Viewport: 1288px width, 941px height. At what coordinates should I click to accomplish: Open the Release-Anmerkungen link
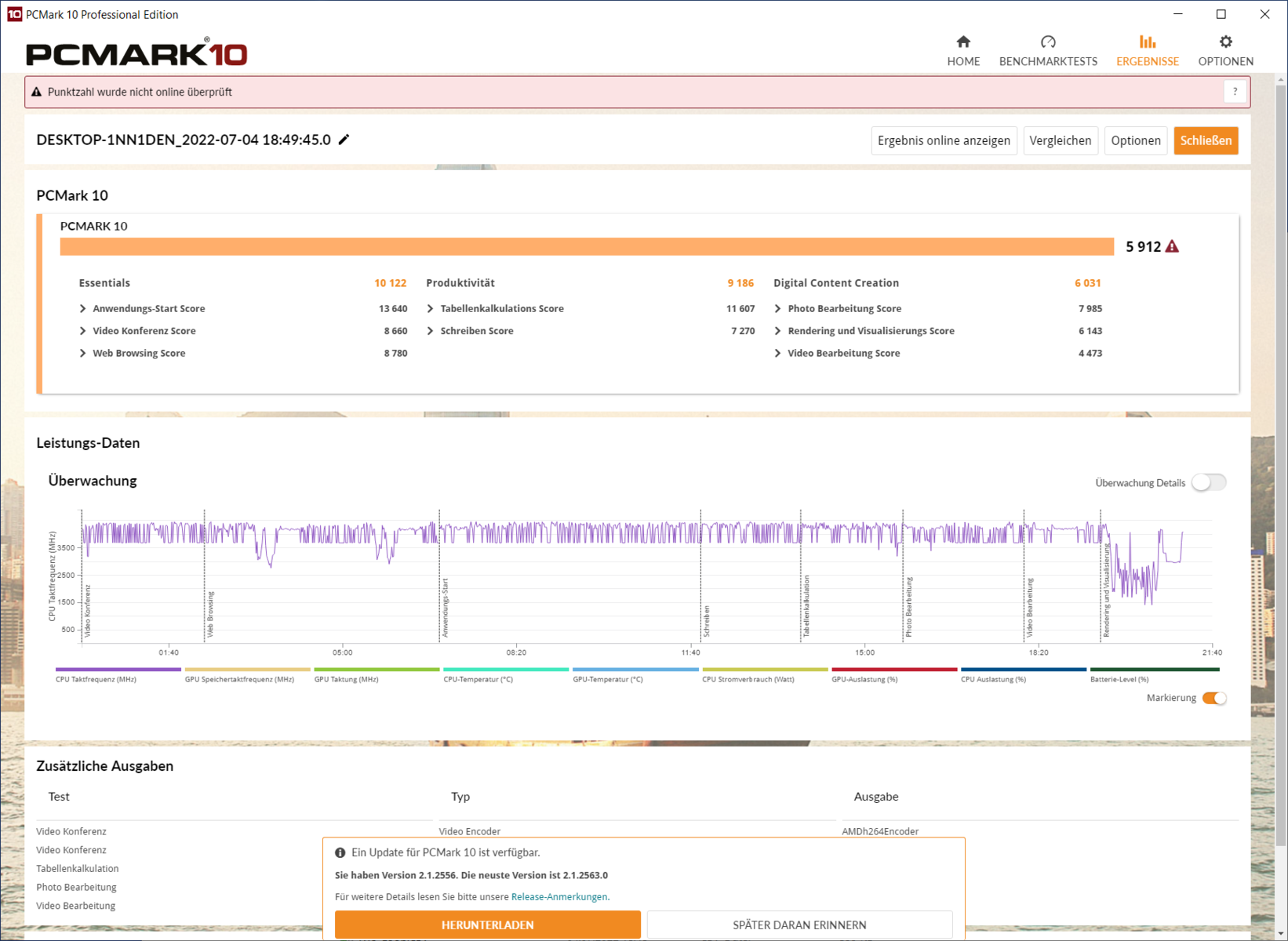[x=559, y=896]
